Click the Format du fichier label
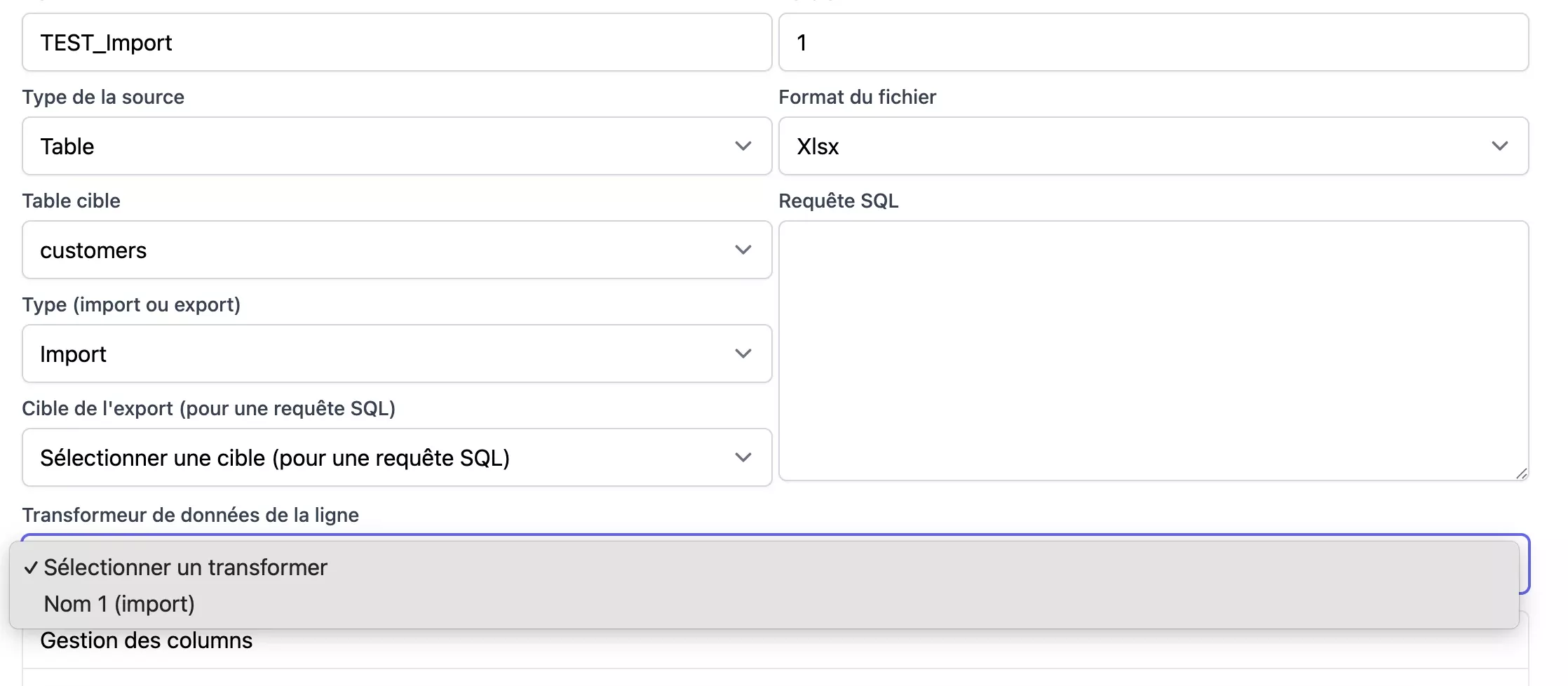Viewport: 1568px width, 686px height. (857, 97)
